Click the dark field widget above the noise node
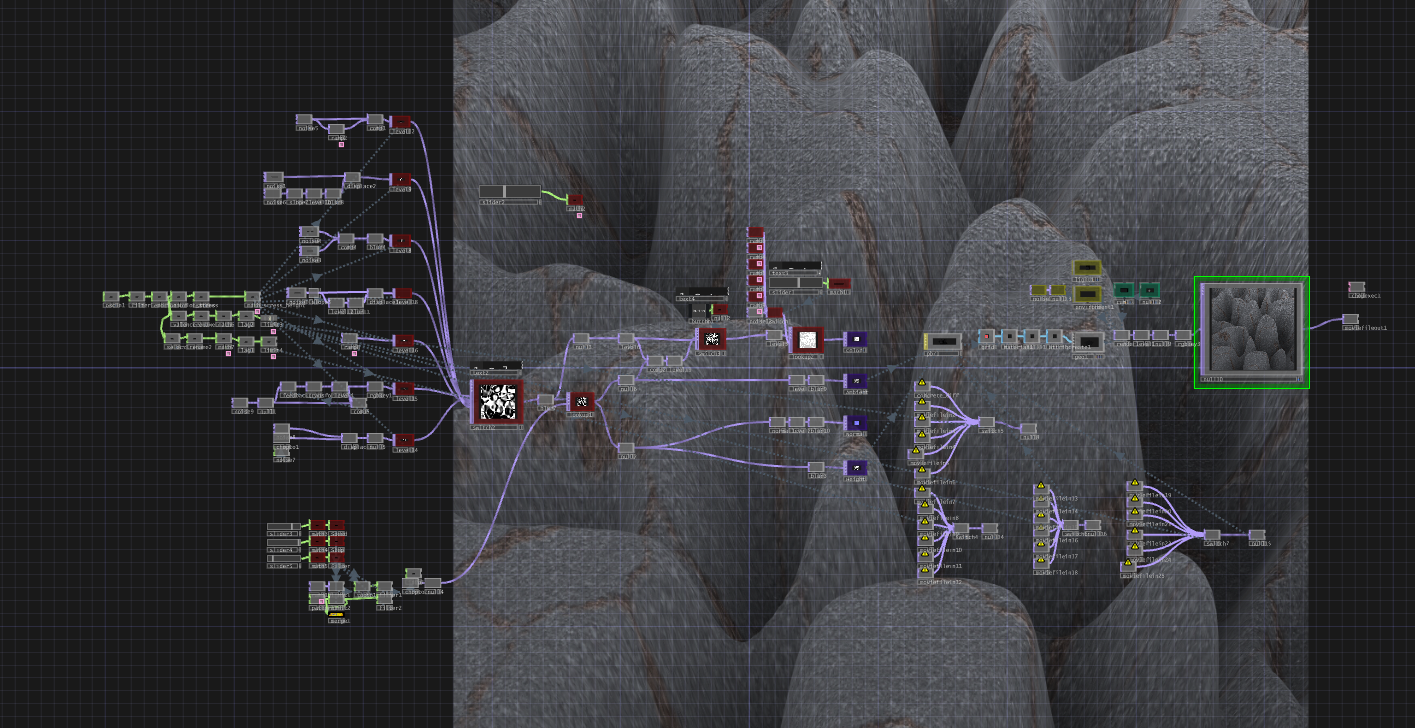The image size is (1415, 728). (496, 367)
